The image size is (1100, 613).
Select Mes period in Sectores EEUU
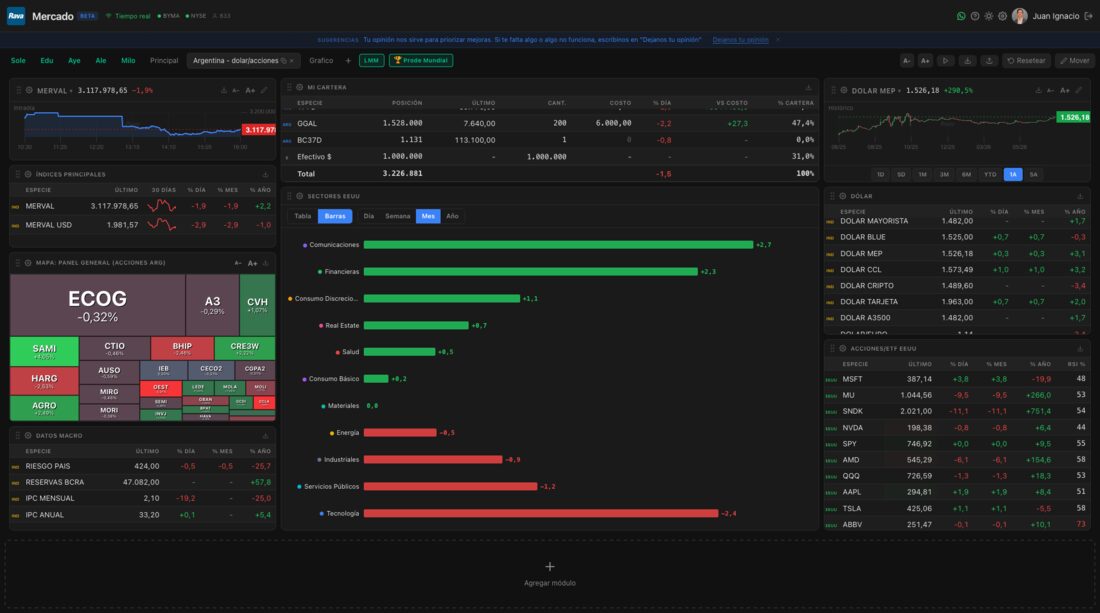point(428,216)
